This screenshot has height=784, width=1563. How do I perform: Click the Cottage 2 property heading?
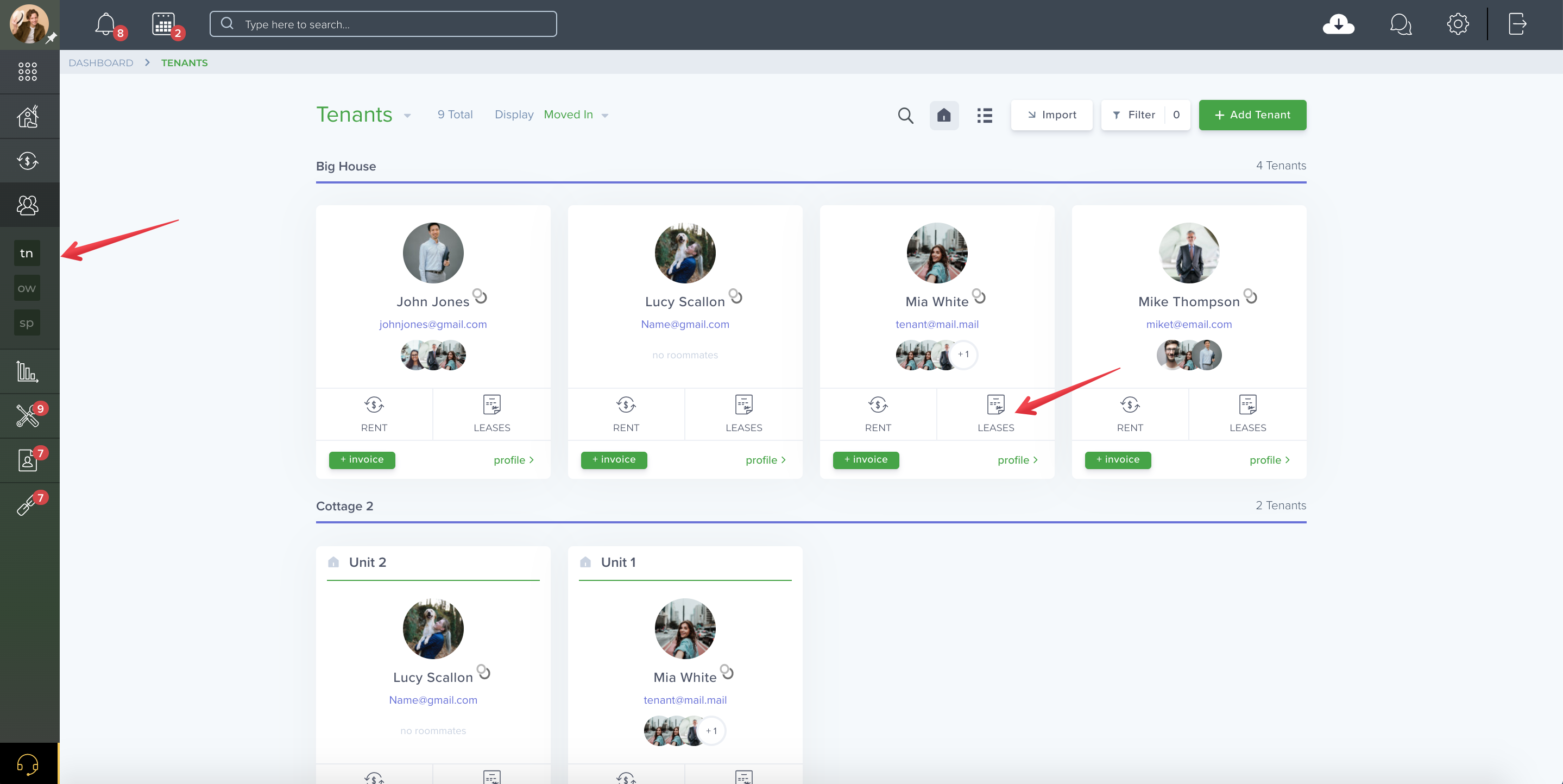pos(345,506)
